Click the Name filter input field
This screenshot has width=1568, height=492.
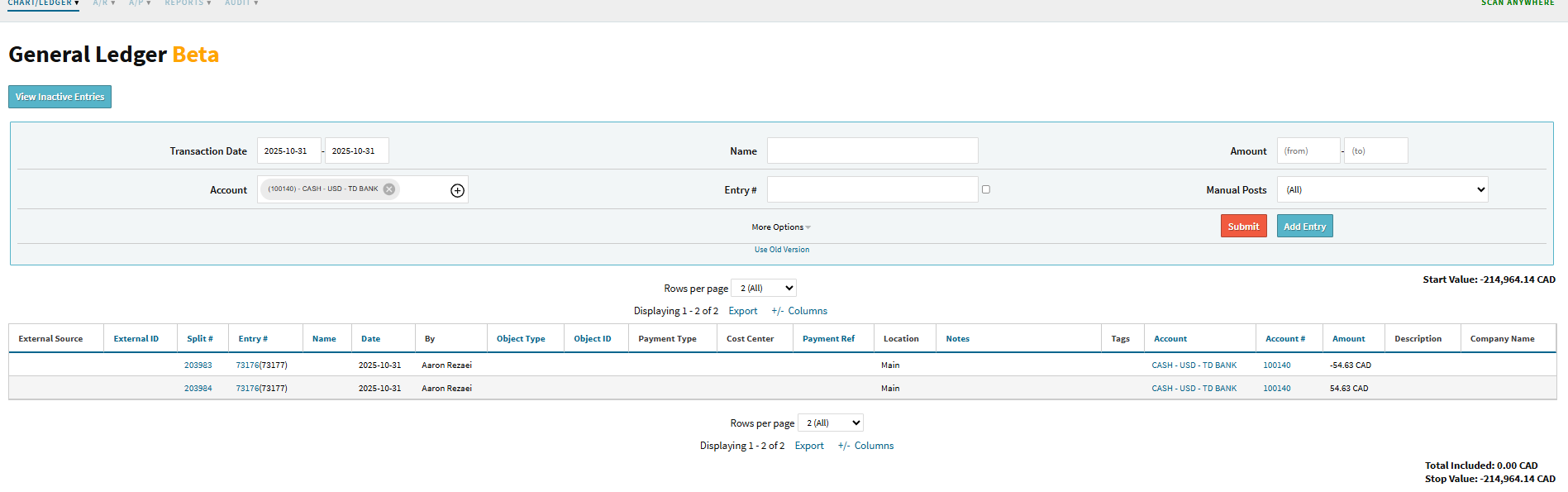[872, 151]
